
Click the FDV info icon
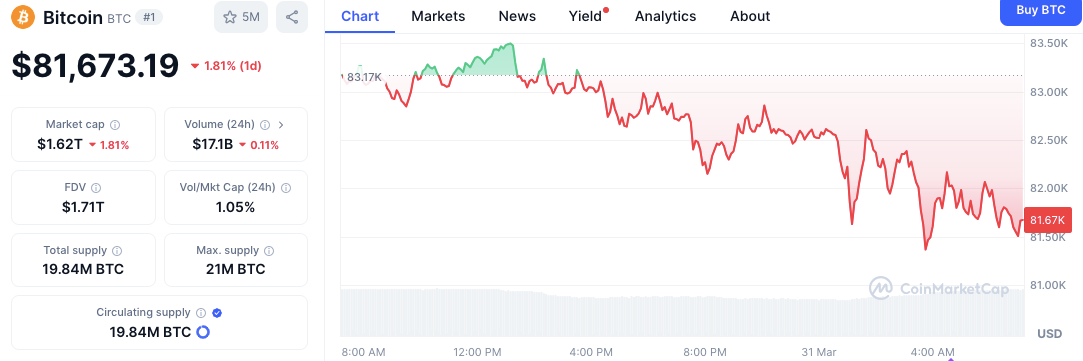coord(96,188)
